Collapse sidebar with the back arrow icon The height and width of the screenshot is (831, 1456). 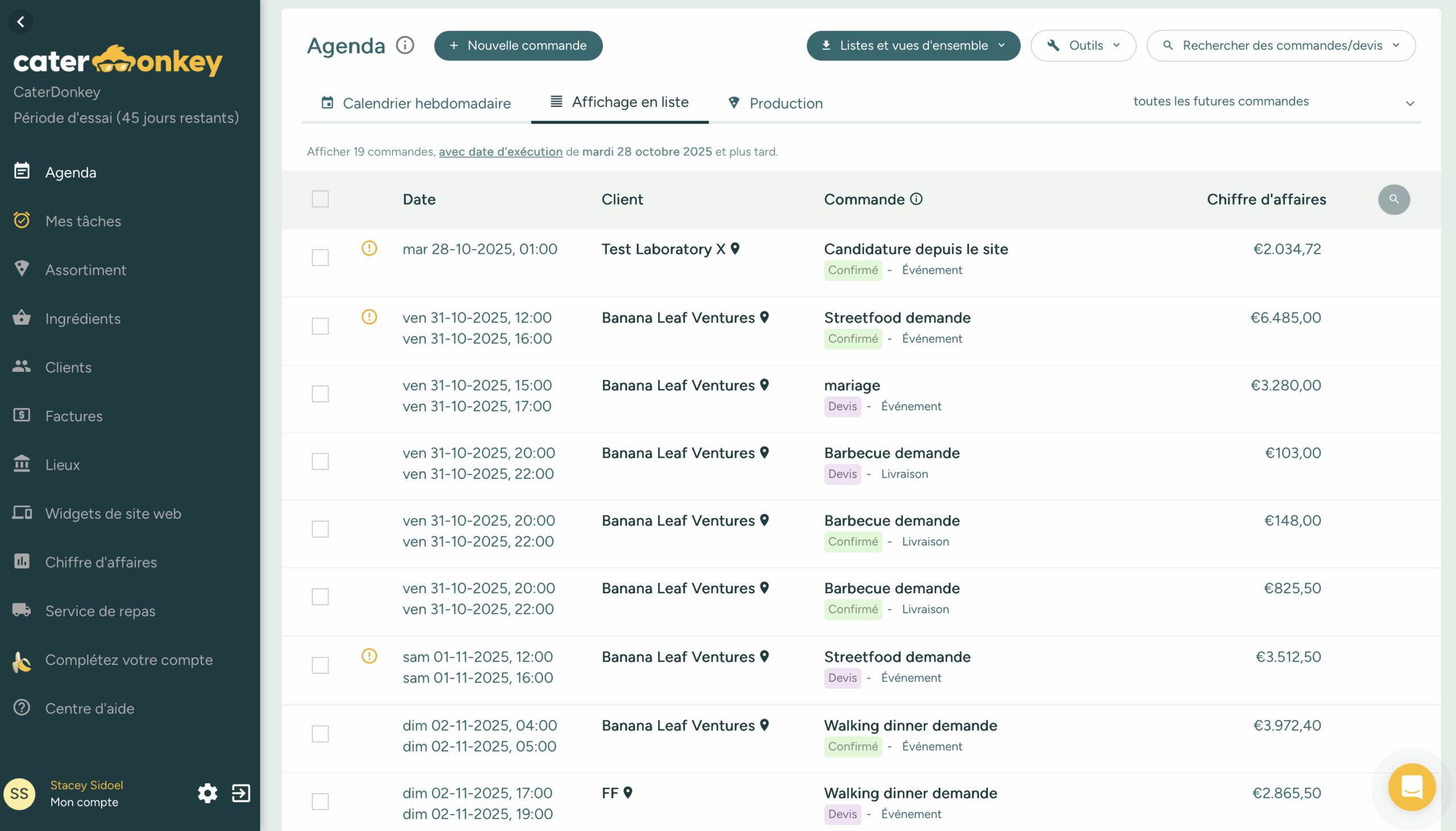click(x=20, y=22)
